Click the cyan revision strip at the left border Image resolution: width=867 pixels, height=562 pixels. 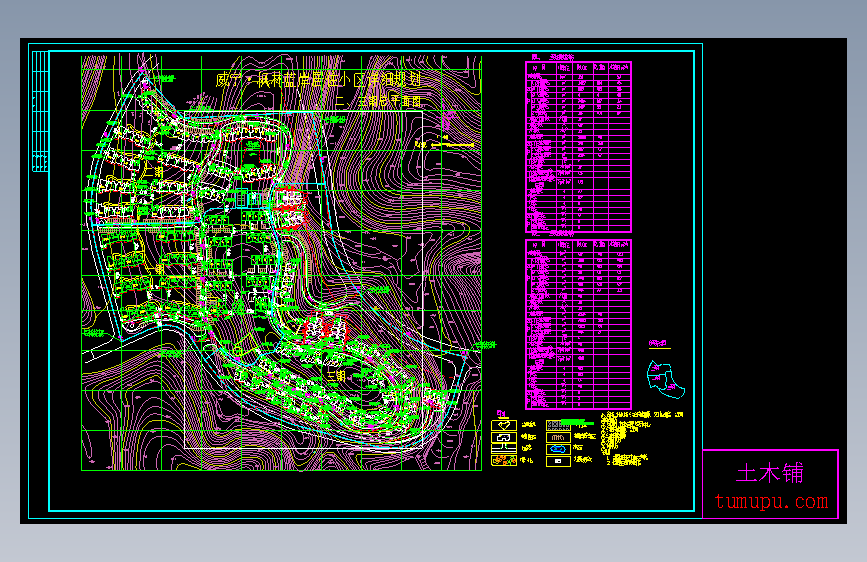pos(40,111)
